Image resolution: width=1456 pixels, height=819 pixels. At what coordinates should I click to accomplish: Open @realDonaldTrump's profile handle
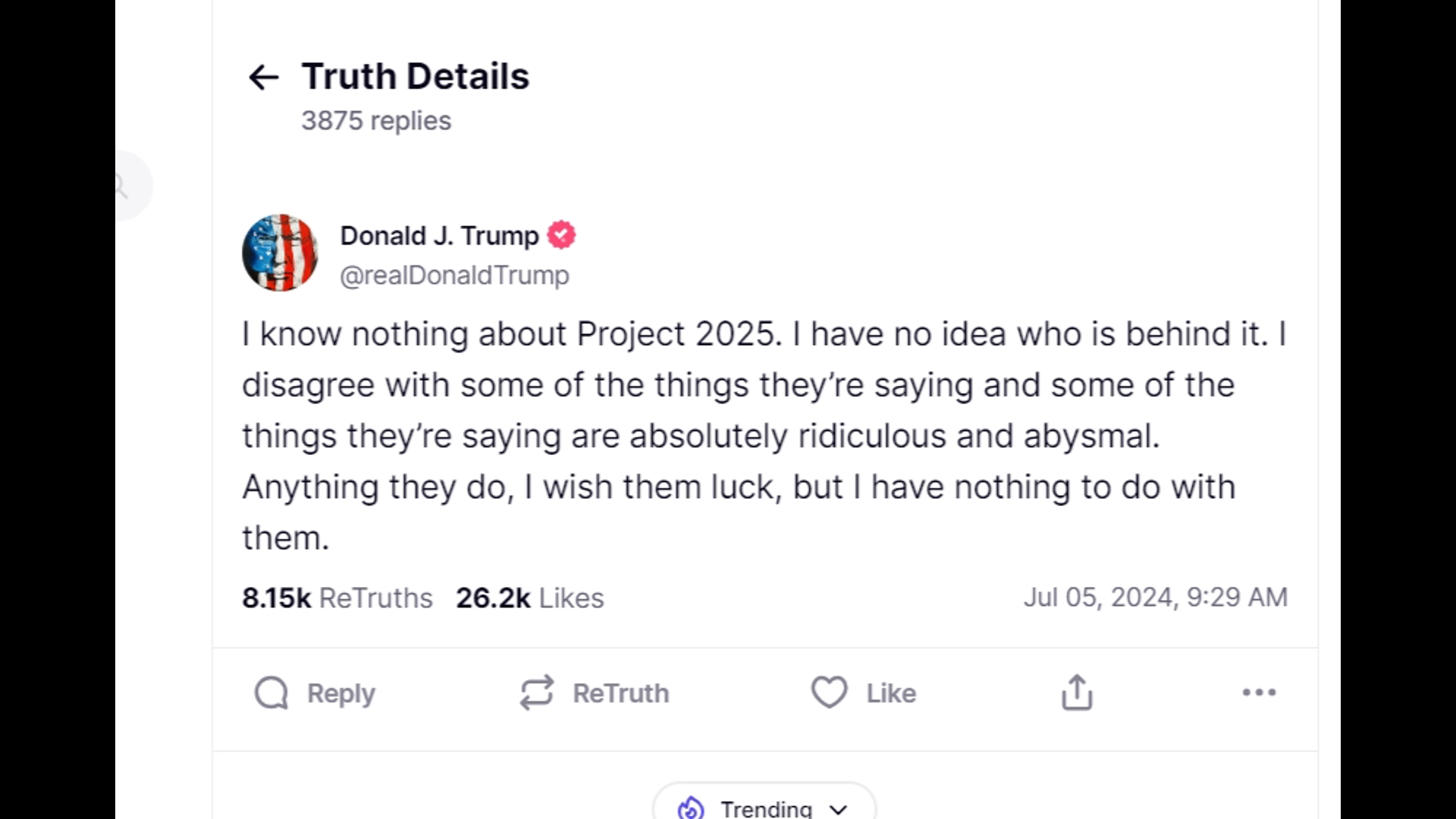[x=454, y=275]
